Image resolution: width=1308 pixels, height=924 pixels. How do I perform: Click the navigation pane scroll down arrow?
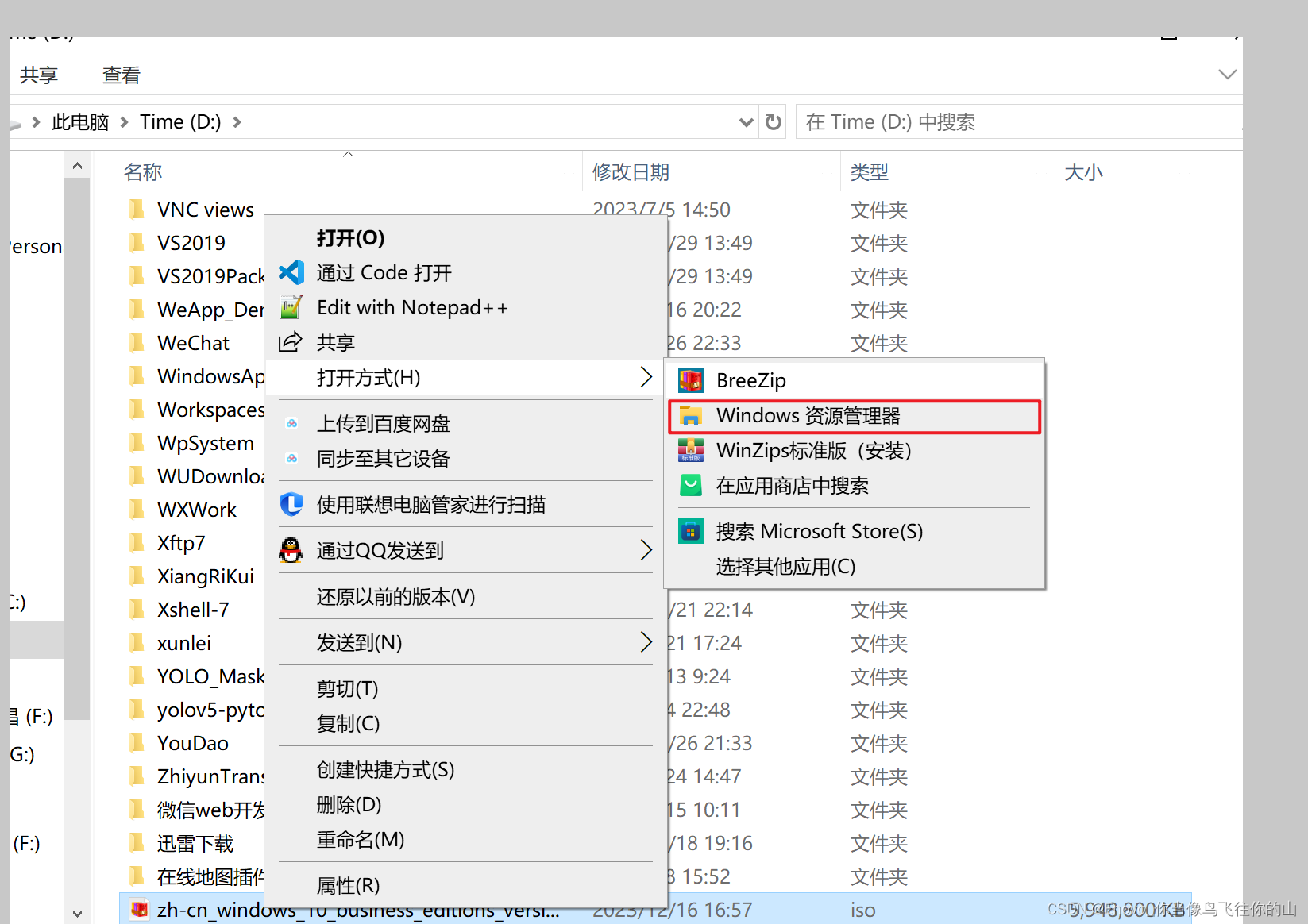click(x=77, y=913)
